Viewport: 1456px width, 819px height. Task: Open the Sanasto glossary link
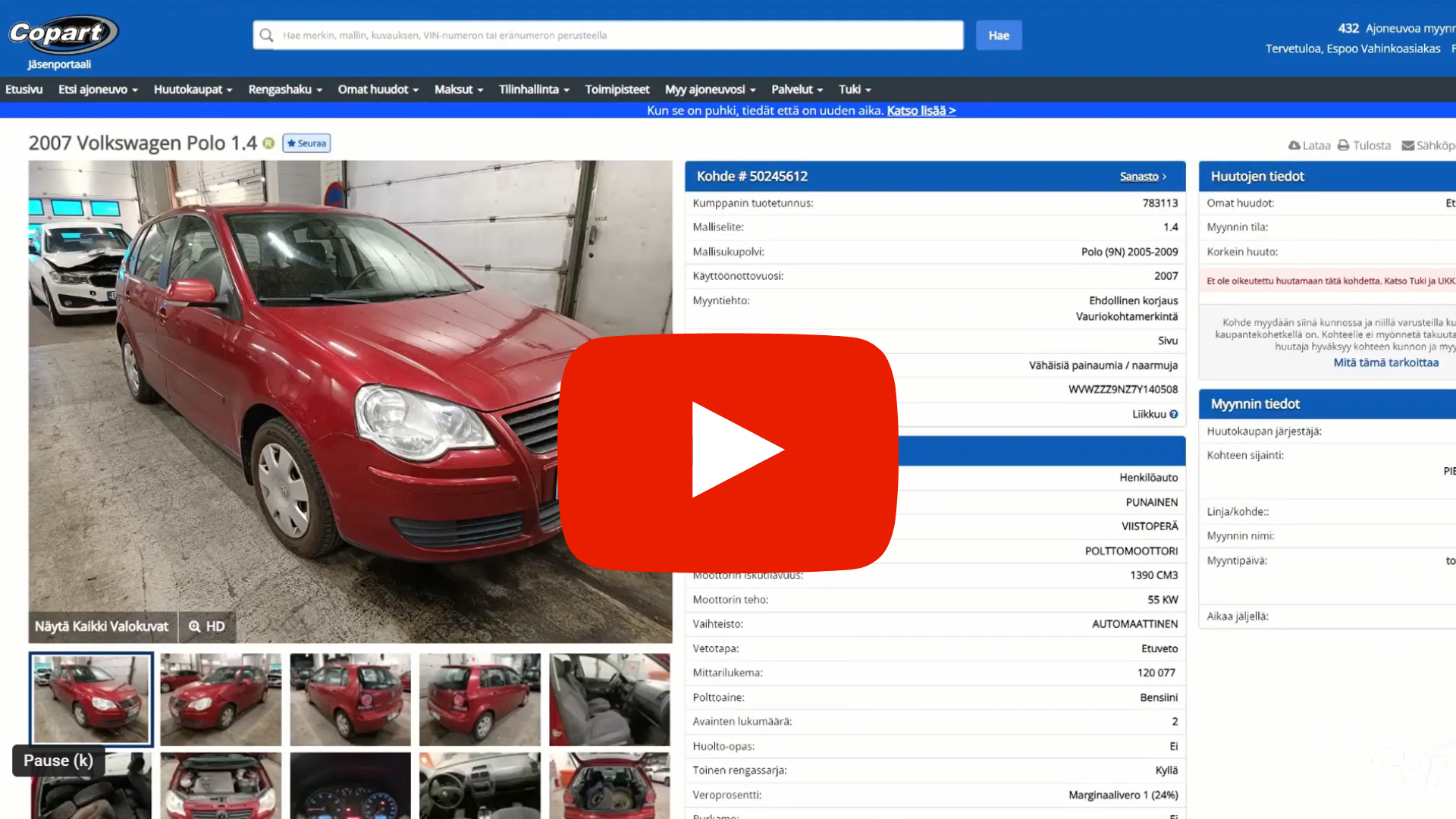[x=1143, y=177]
